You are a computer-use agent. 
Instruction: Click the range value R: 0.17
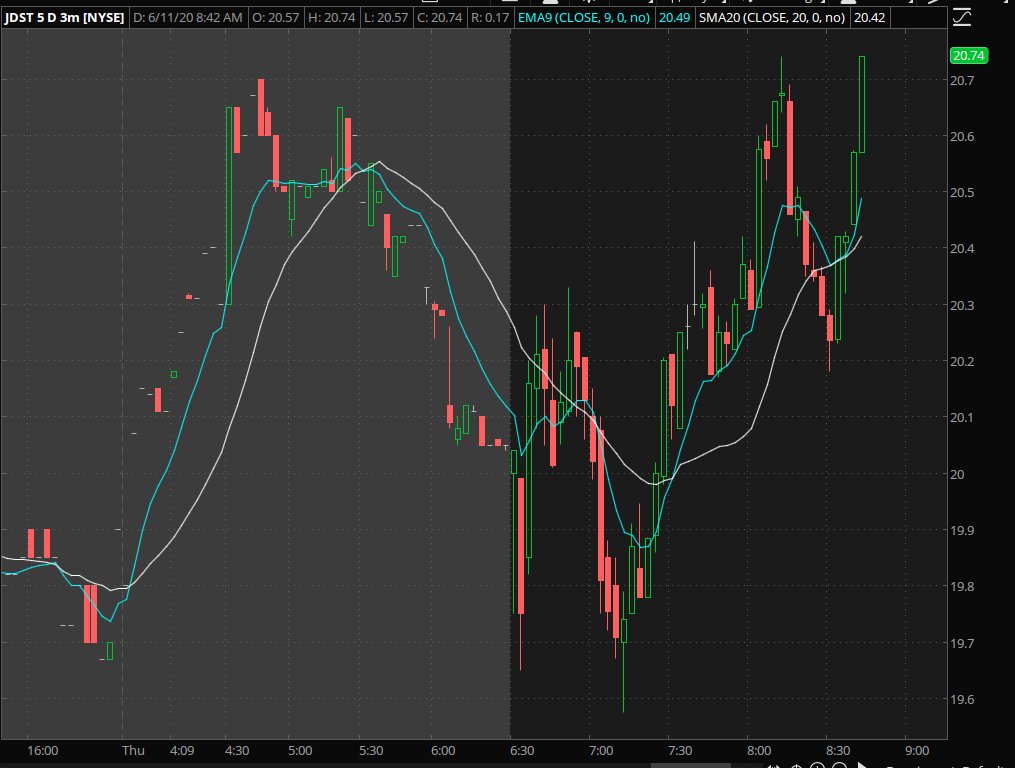pos(490,17)
